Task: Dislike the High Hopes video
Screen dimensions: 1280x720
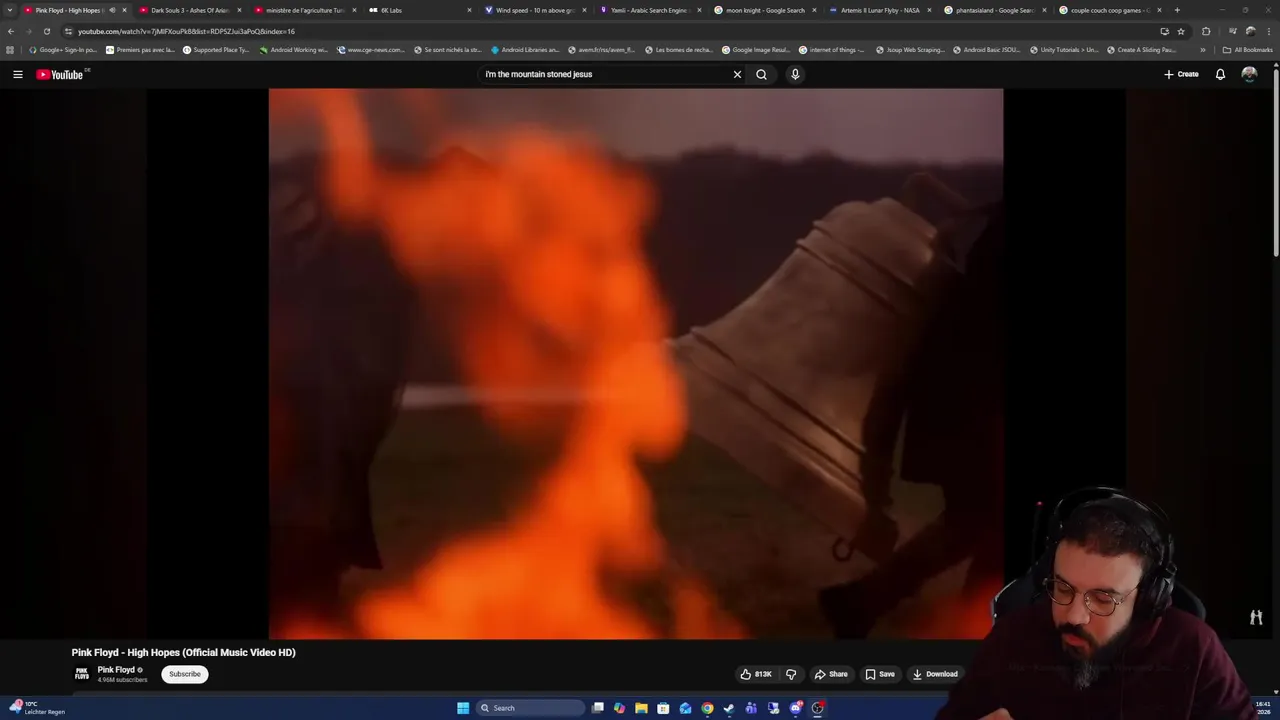Action: [791, 674]
